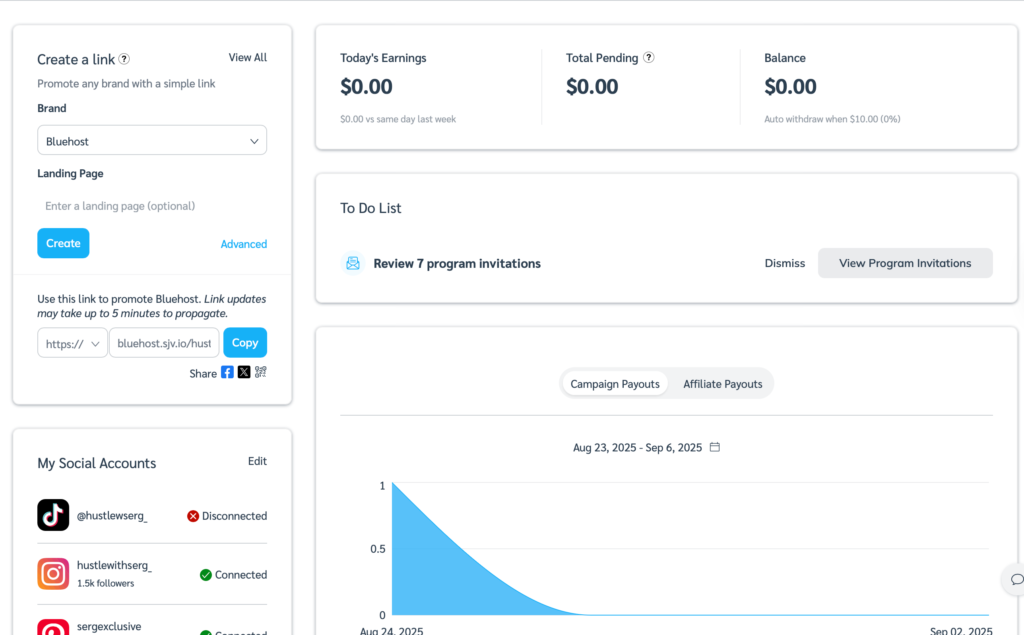Image resolution: width=1024 pixels, height=635 pixels.
Task: Select the Campaign Payouts tab
Action: pyautogui.click(x=614, y=383)
